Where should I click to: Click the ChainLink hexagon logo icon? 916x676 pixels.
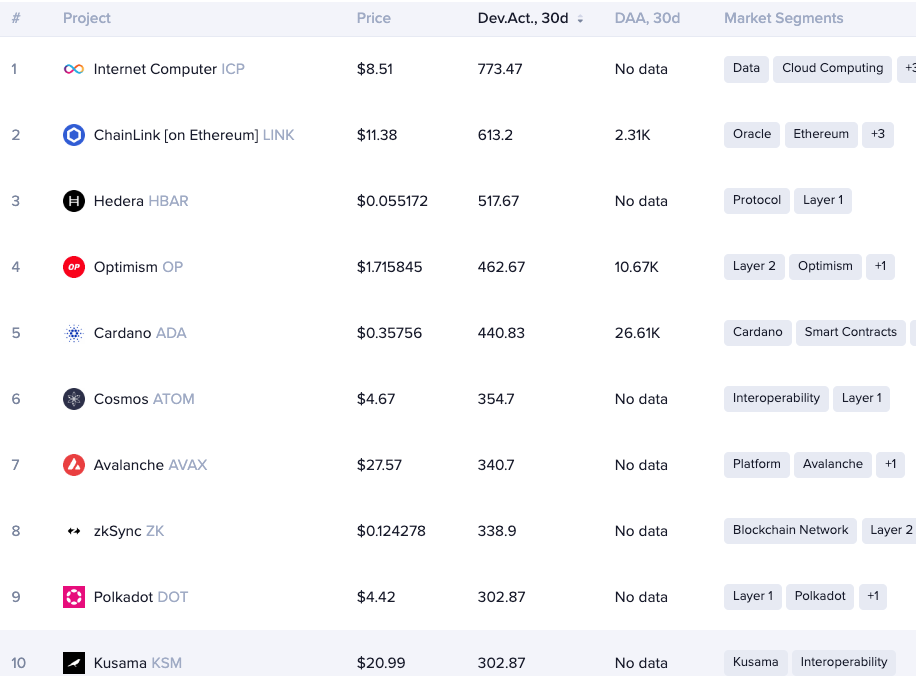pyautogui.click(x=74, y=135)
